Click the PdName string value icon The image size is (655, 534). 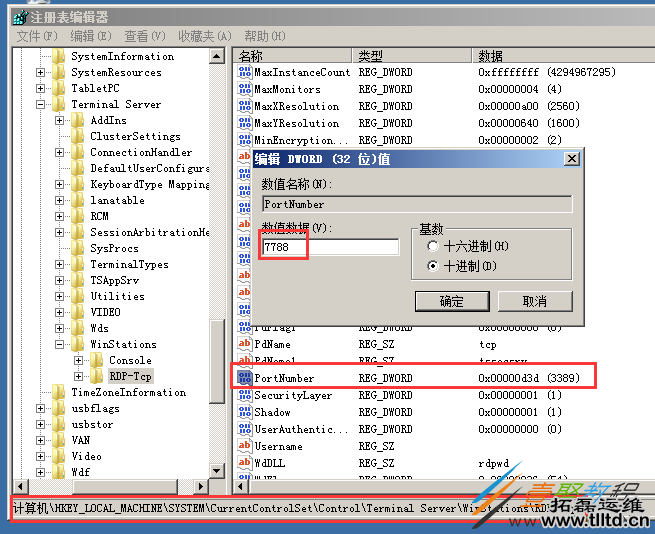244,344
